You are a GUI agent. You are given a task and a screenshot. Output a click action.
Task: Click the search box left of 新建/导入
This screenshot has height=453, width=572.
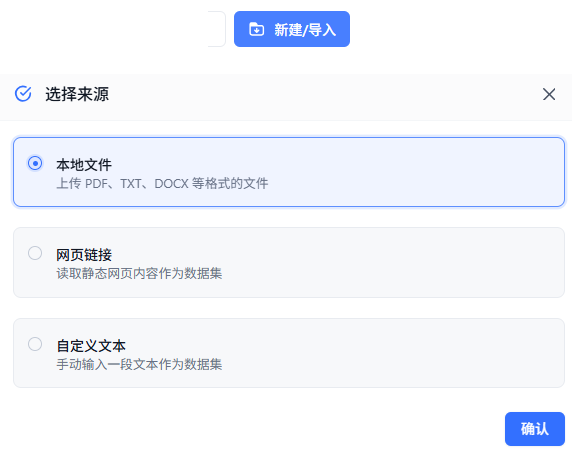click(x=217, y=29)
